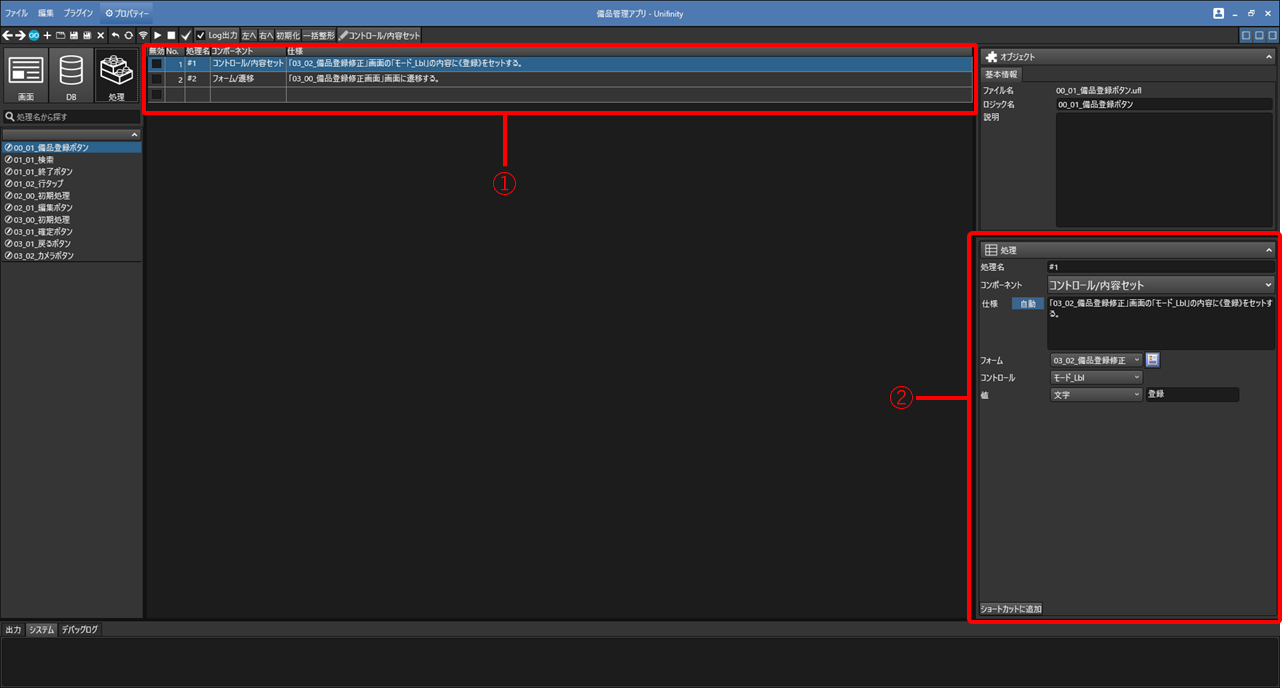Screen dimensions: 1282x688
Task: Click the 一括整形 toolbar button
Action: tap(319, 35)
